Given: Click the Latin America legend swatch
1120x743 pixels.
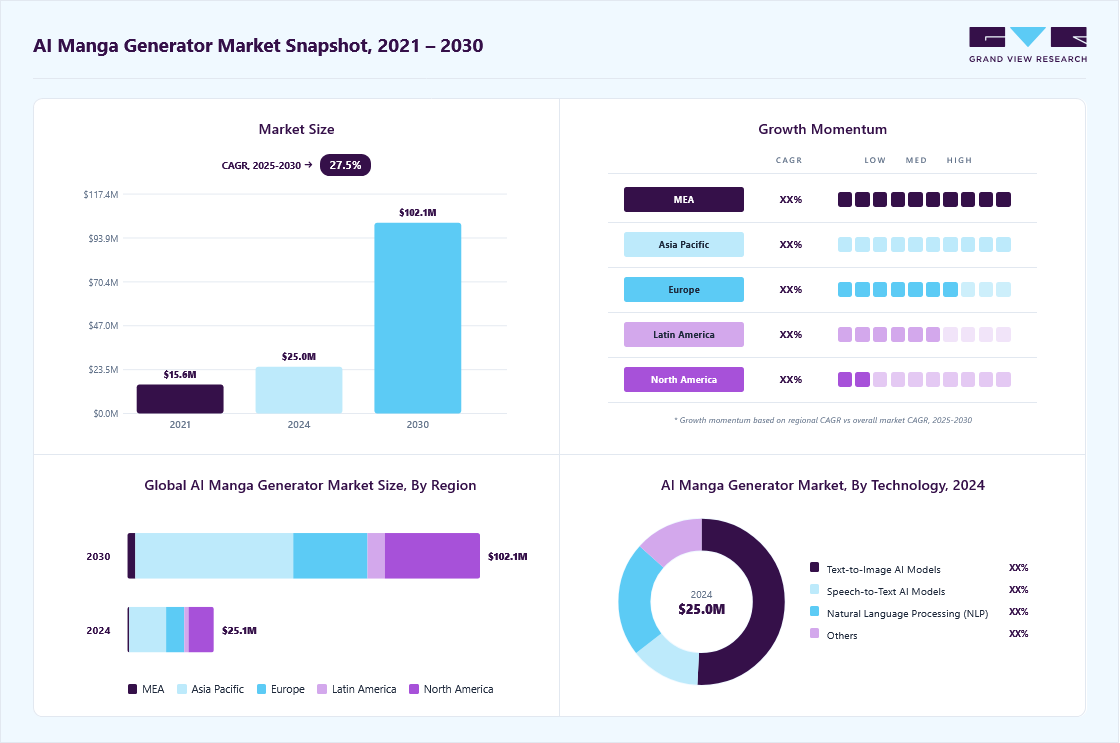Looking at the screenshot, I should (322, 689).
